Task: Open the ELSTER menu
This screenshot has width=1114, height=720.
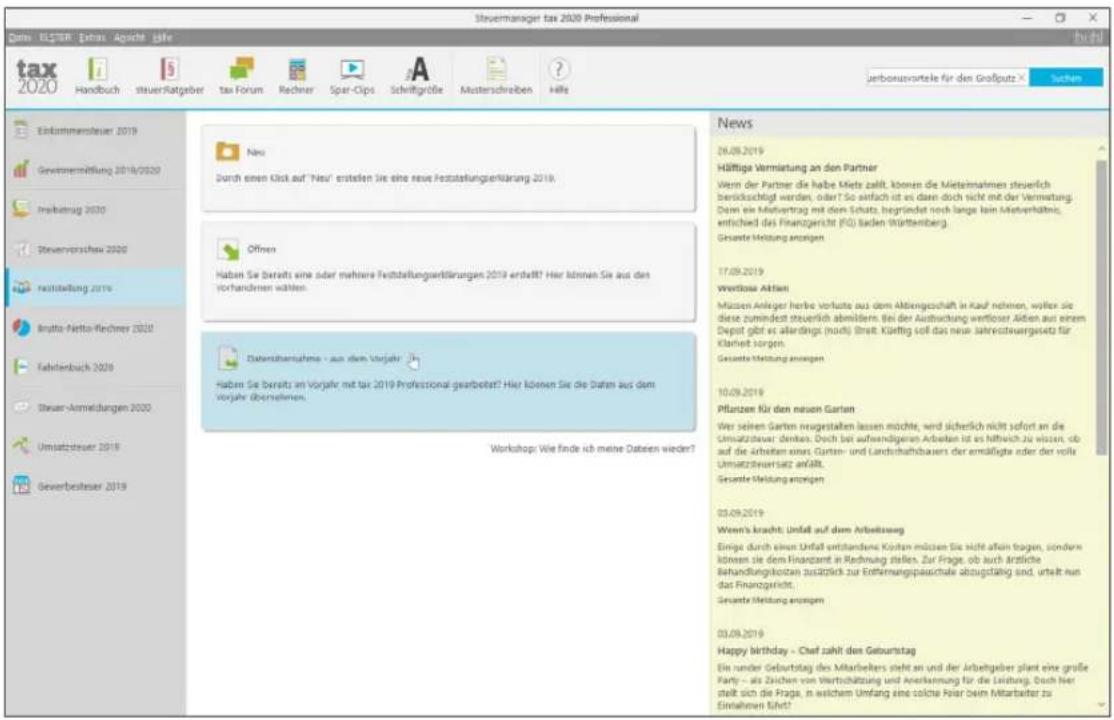Action: [x=55, y=38]
